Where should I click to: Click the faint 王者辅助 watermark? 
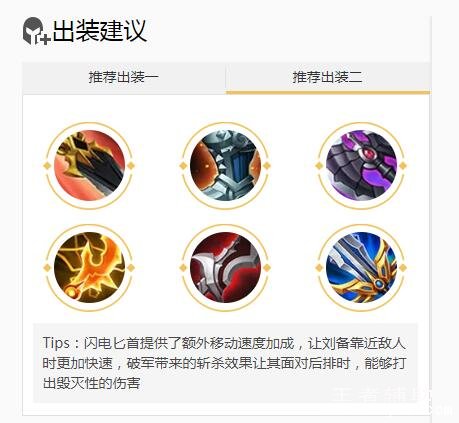382,396
